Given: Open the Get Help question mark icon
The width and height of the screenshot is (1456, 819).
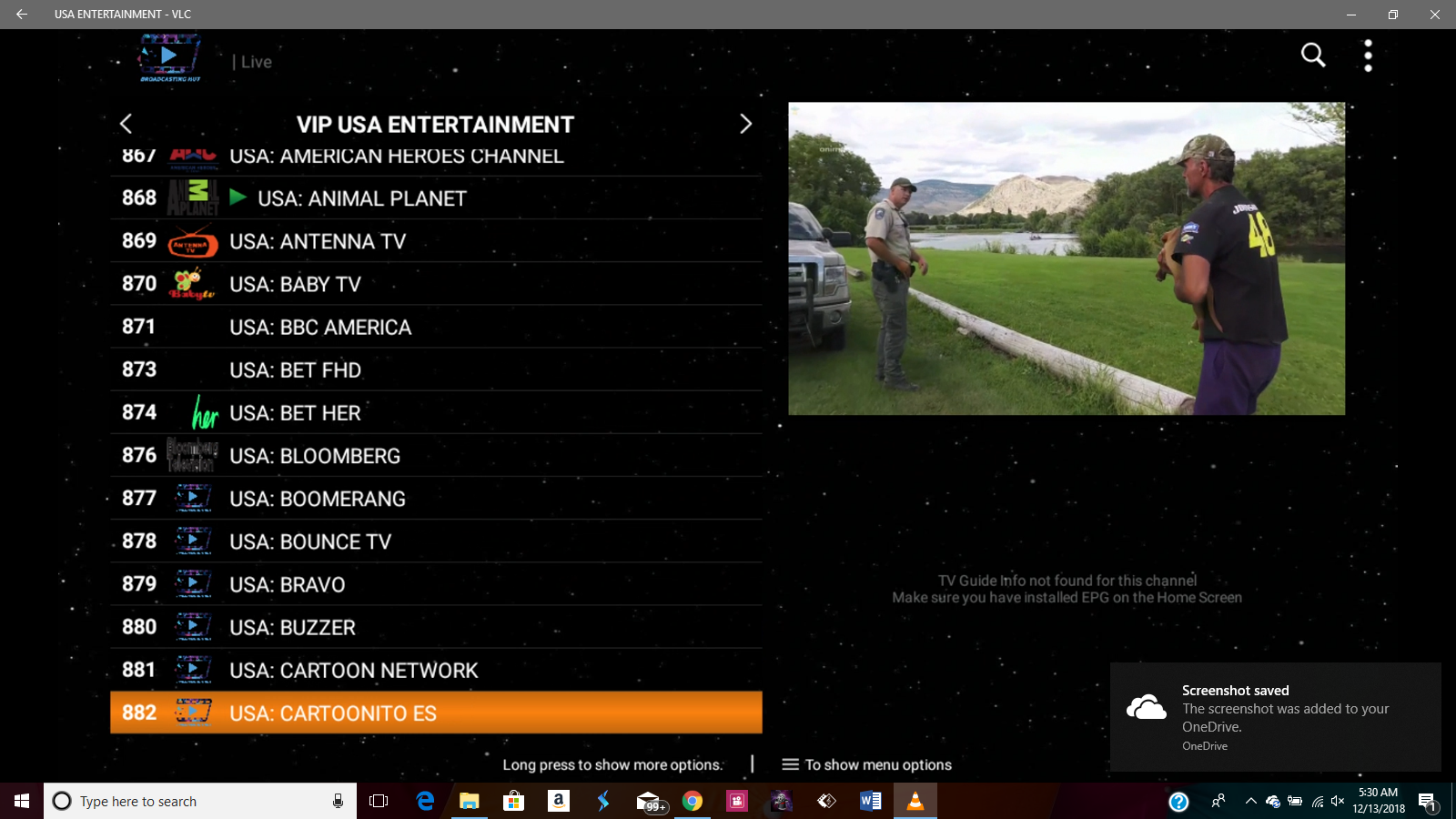Looking at the screenshot, I should 1178,802.
